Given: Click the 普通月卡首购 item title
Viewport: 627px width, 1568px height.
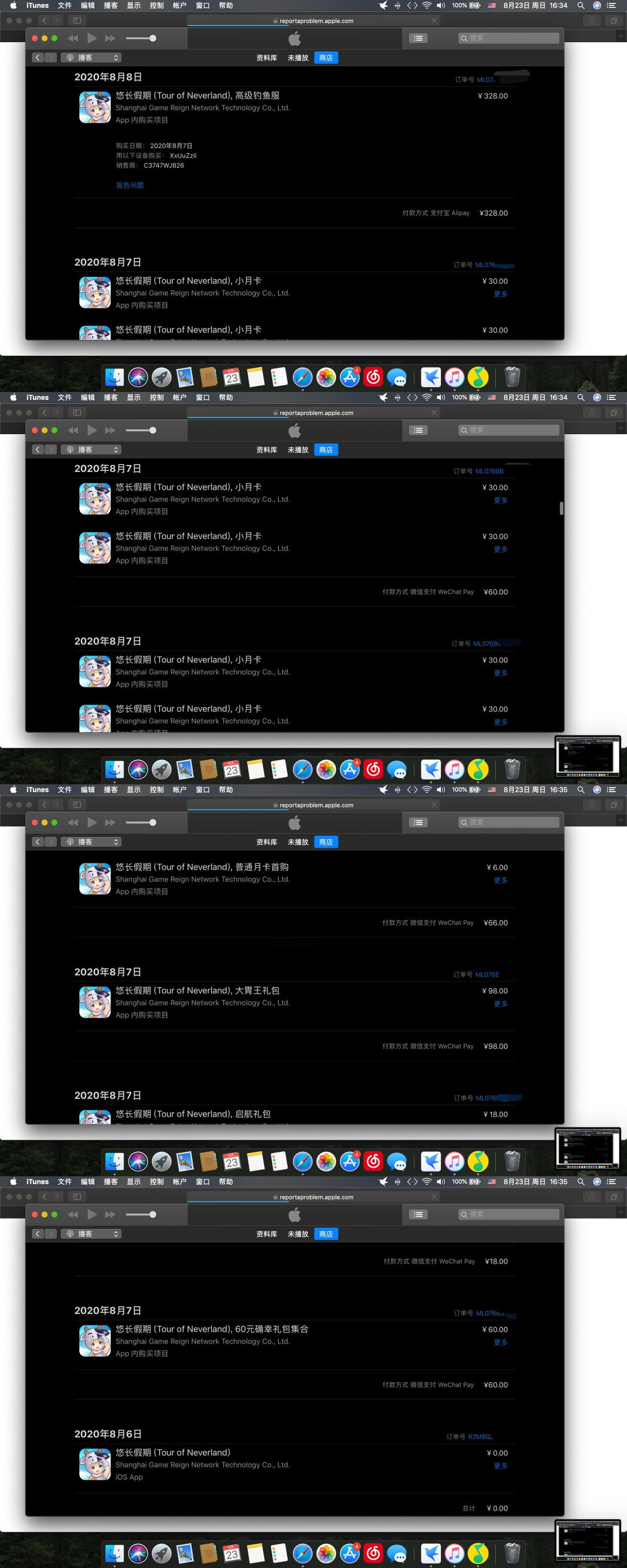Looking at the screenshot, I should (x=202, y=867).
